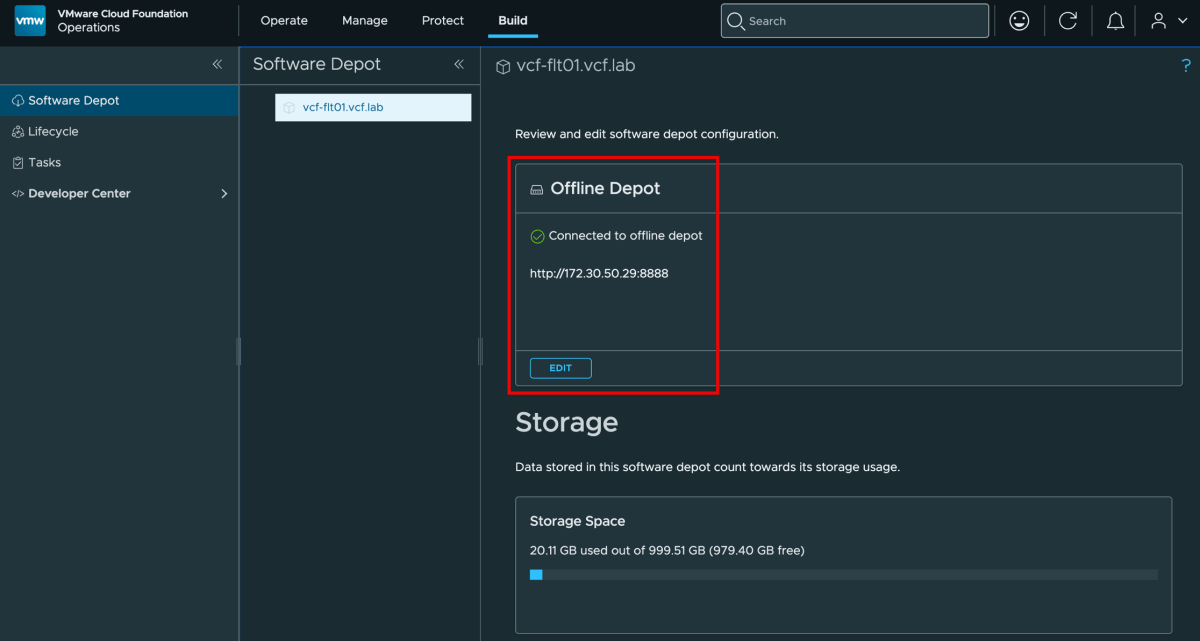Open notifications bell icon
This screenshot has width=1200, height=641.
pyautogui.click(x=1115, y=20)
